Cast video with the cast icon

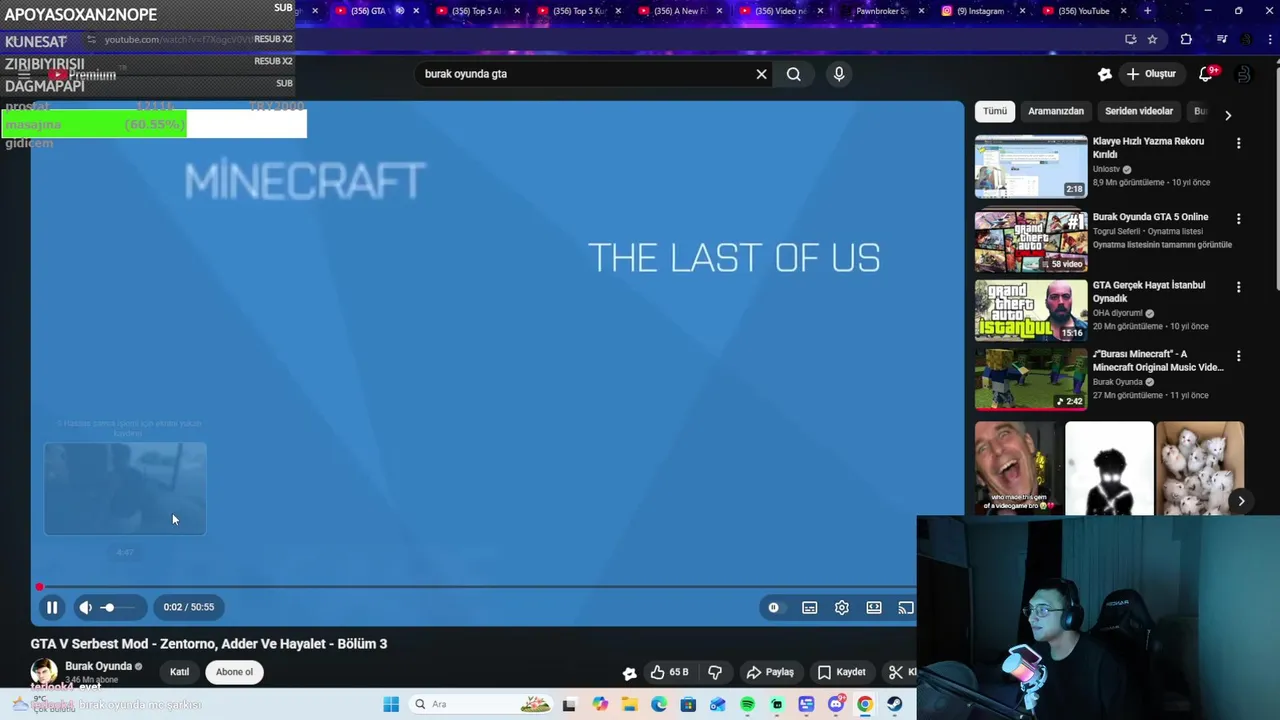click(x=906, y=607)
